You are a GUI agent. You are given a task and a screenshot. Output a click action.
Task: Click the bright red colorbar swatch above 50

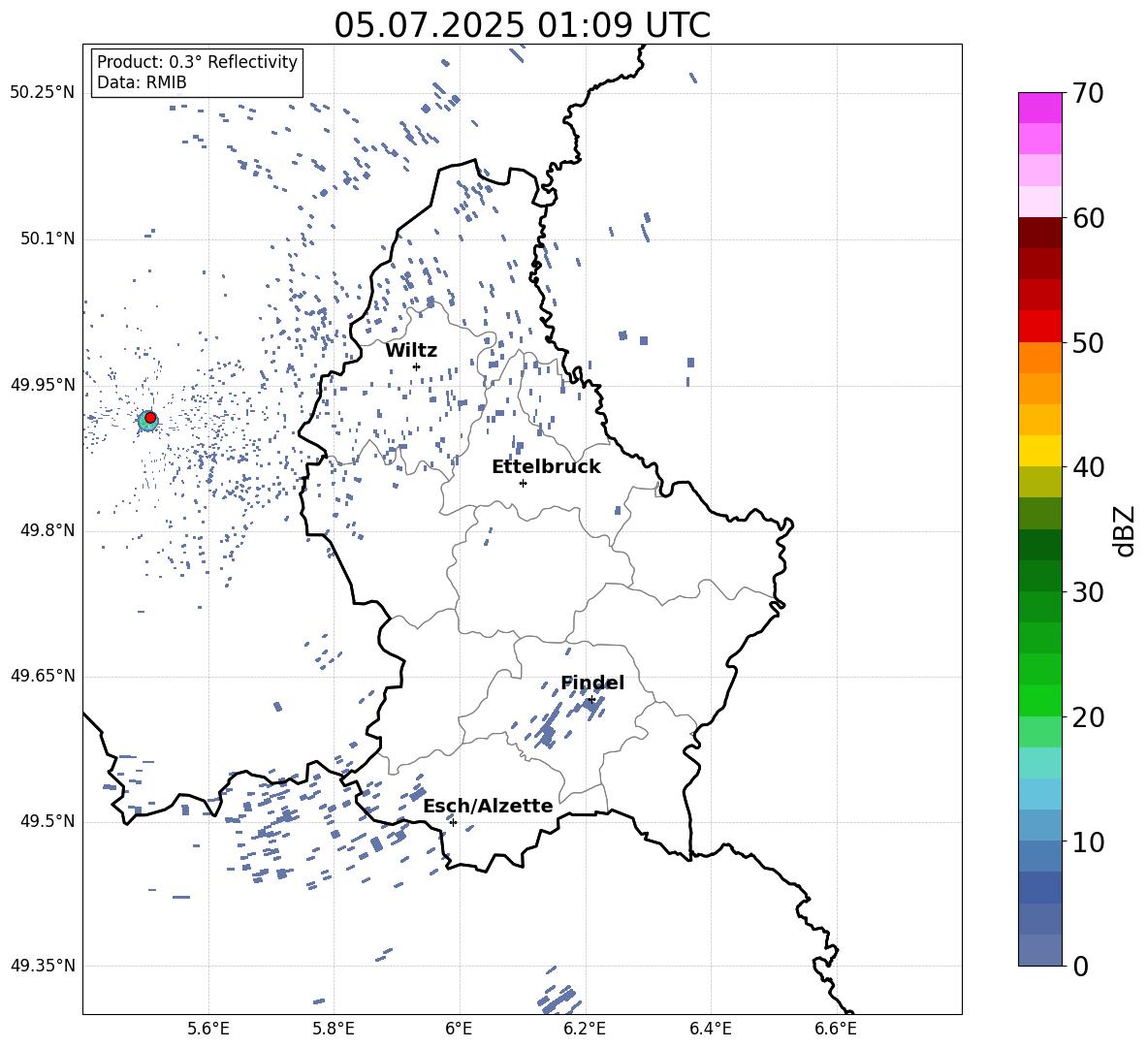1039,327
